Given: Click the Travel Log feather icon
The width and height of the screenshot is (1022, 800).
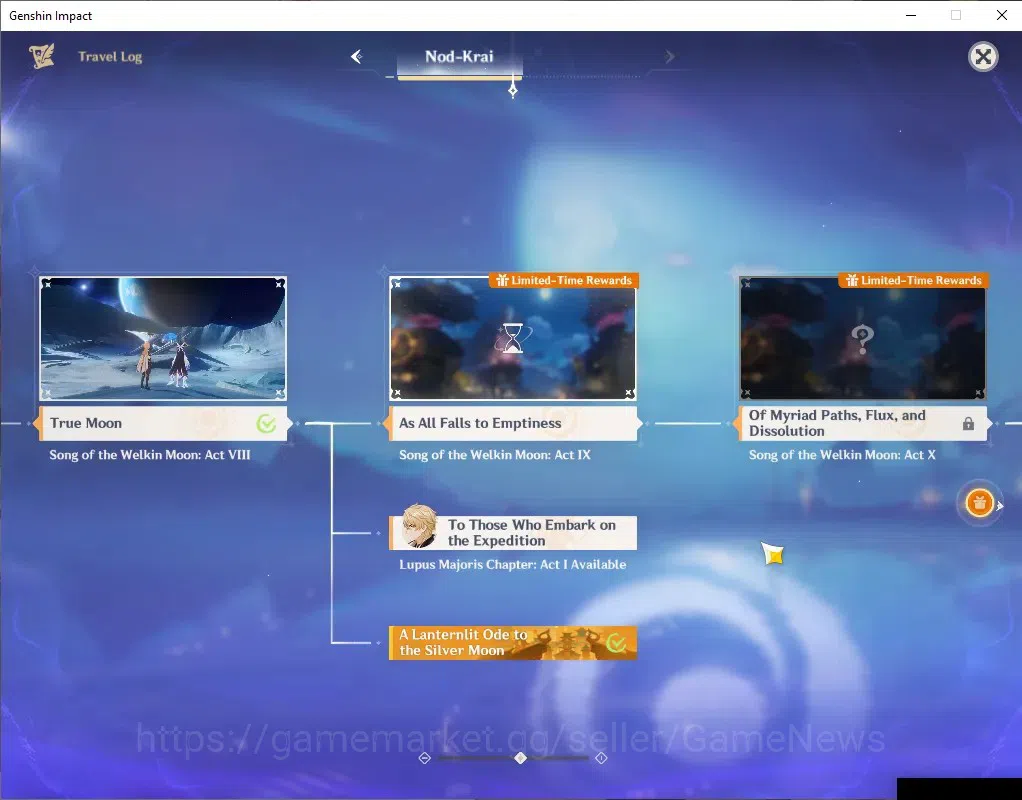Looking at the screenshot, I should click(x=42, y=56).
